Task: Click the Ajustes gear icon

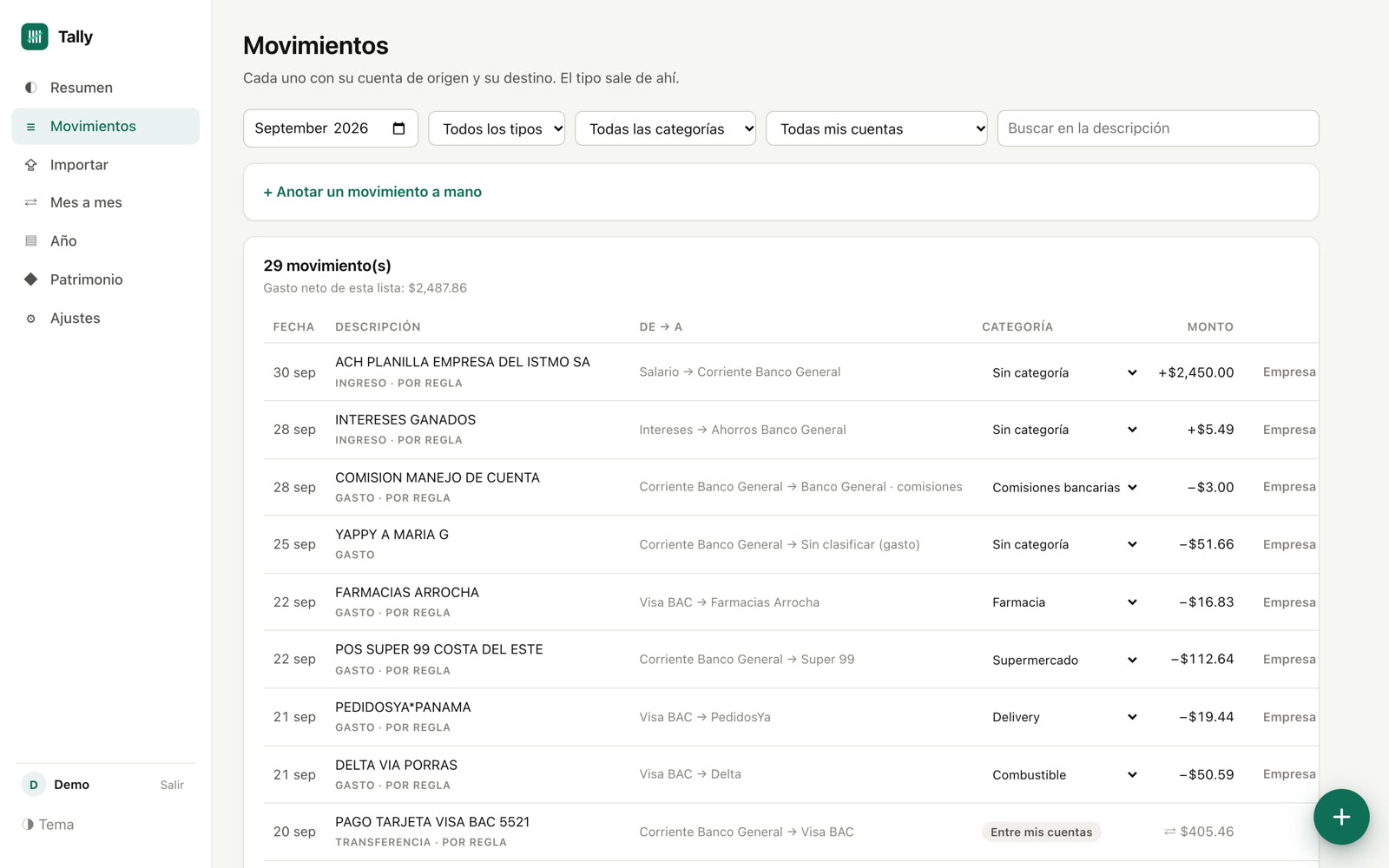Action: click(31, 319)
